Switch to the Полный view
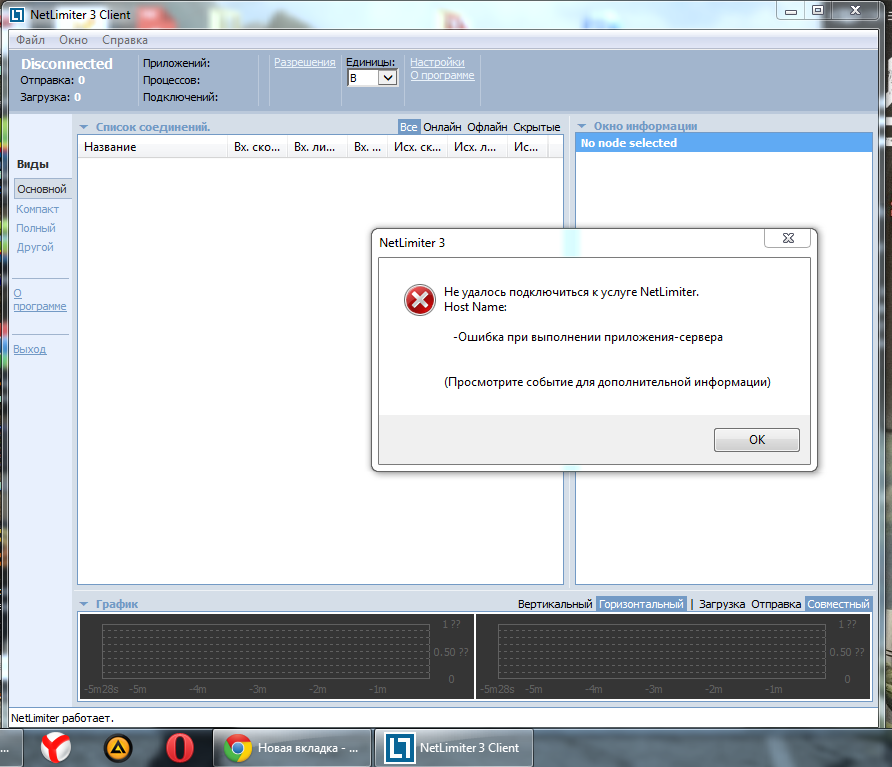Viewport: 892px width, 767px height. click(35, 228)
